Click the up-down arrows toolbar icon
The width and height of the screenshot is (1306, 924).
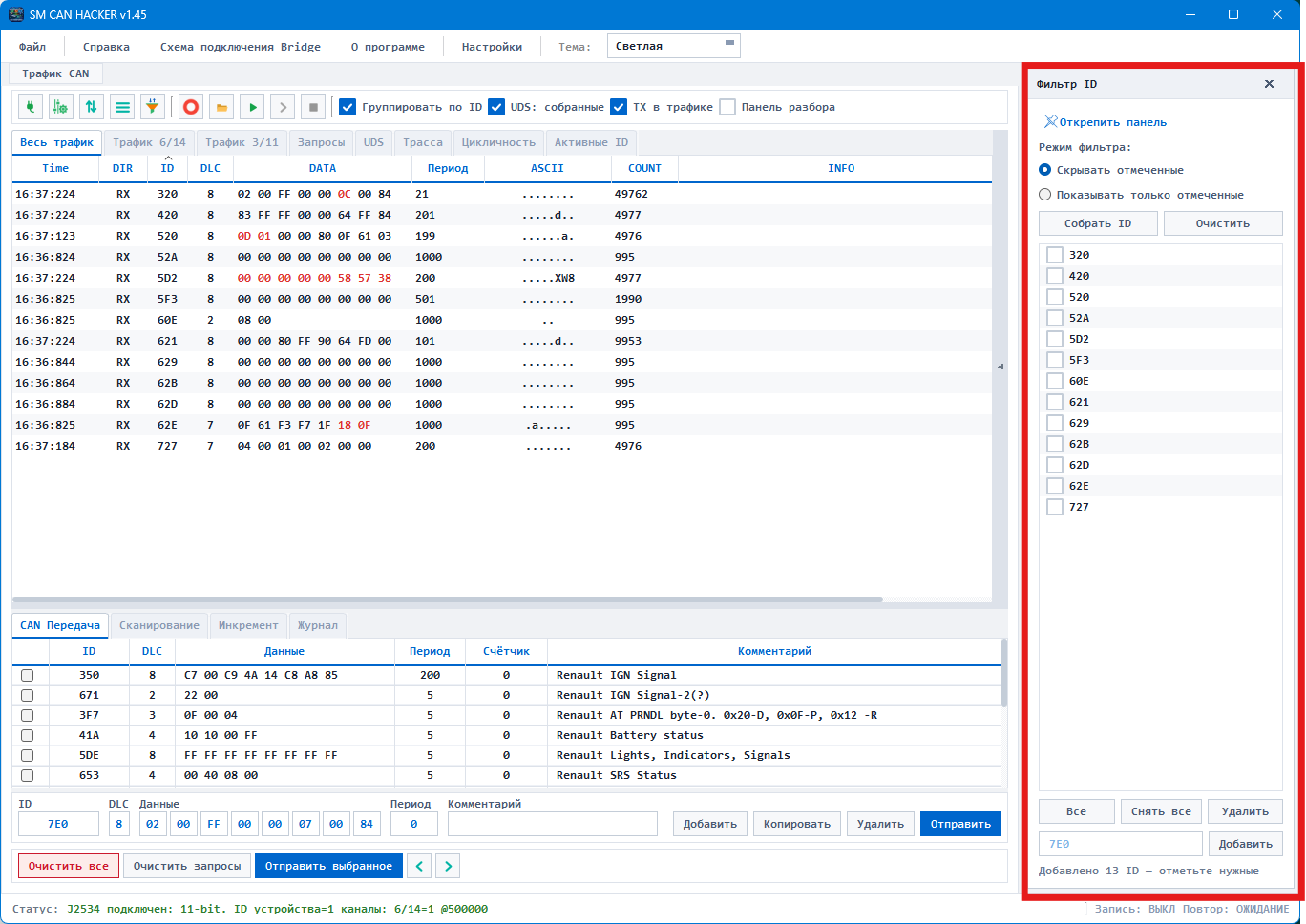pyautogui.click(x=92, y=107)
